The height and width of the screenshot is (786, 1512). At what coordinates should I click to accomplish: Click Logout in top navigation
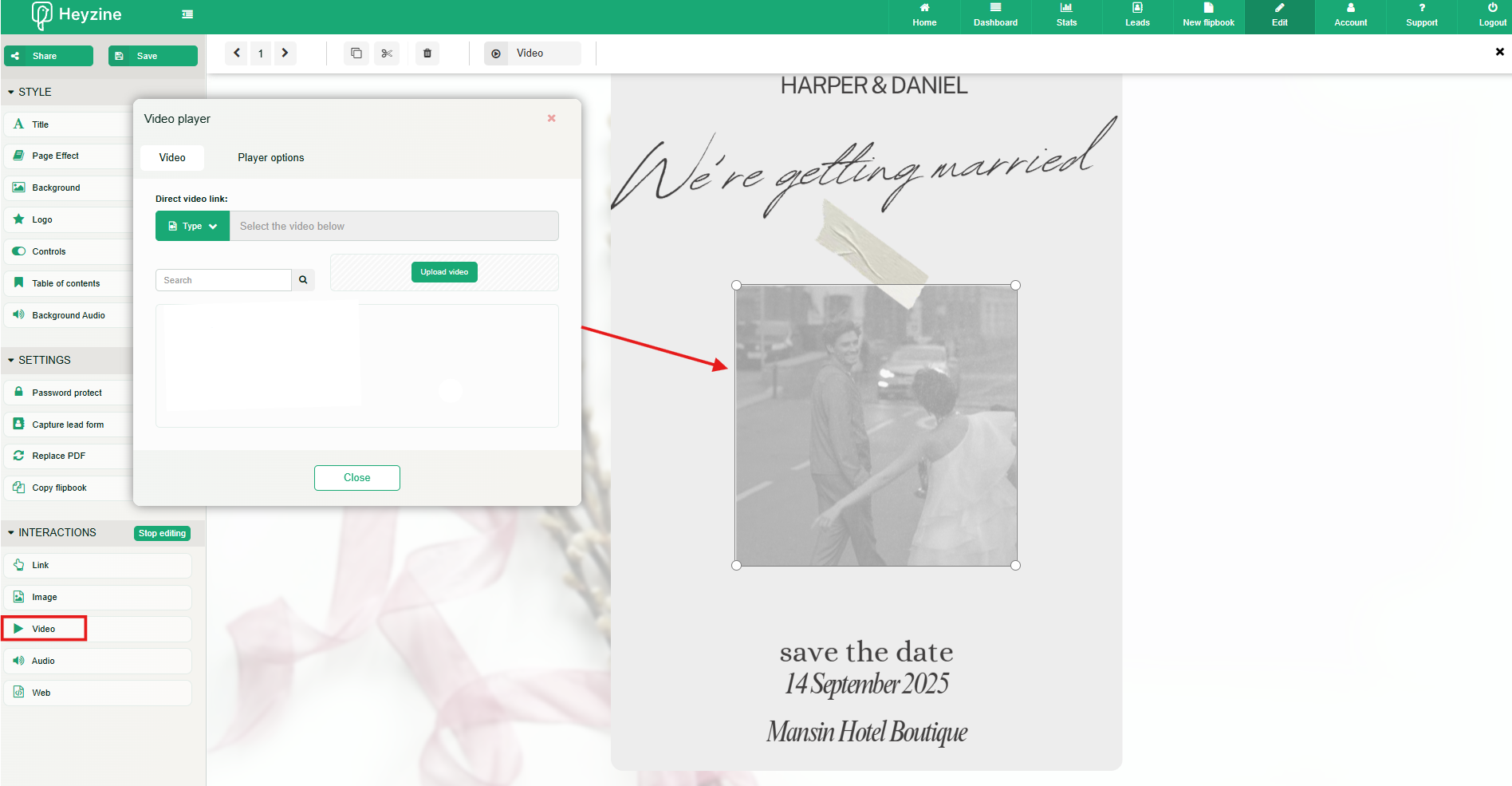click(x=1491, y=15)
